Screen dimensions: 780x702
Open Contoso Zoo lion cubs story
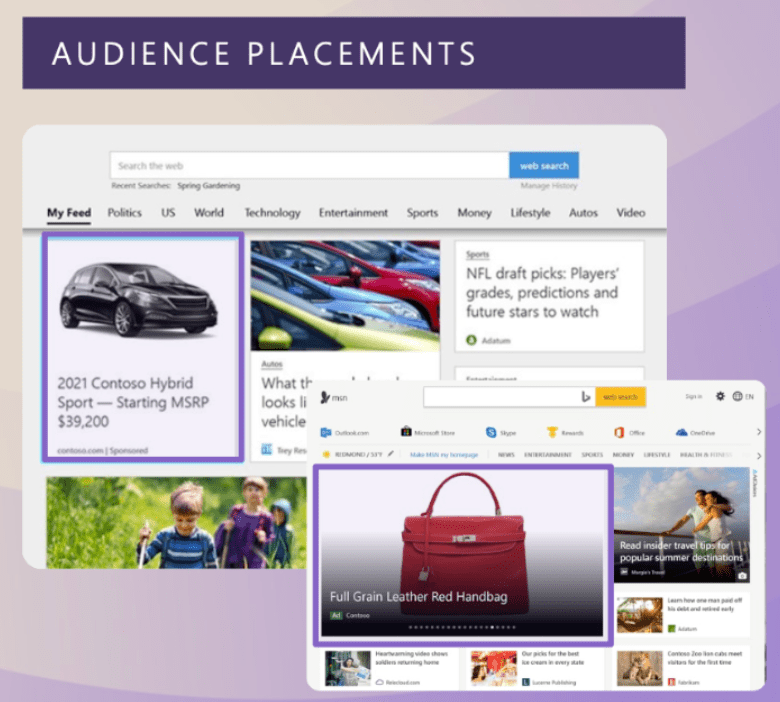tap(682, 668)
